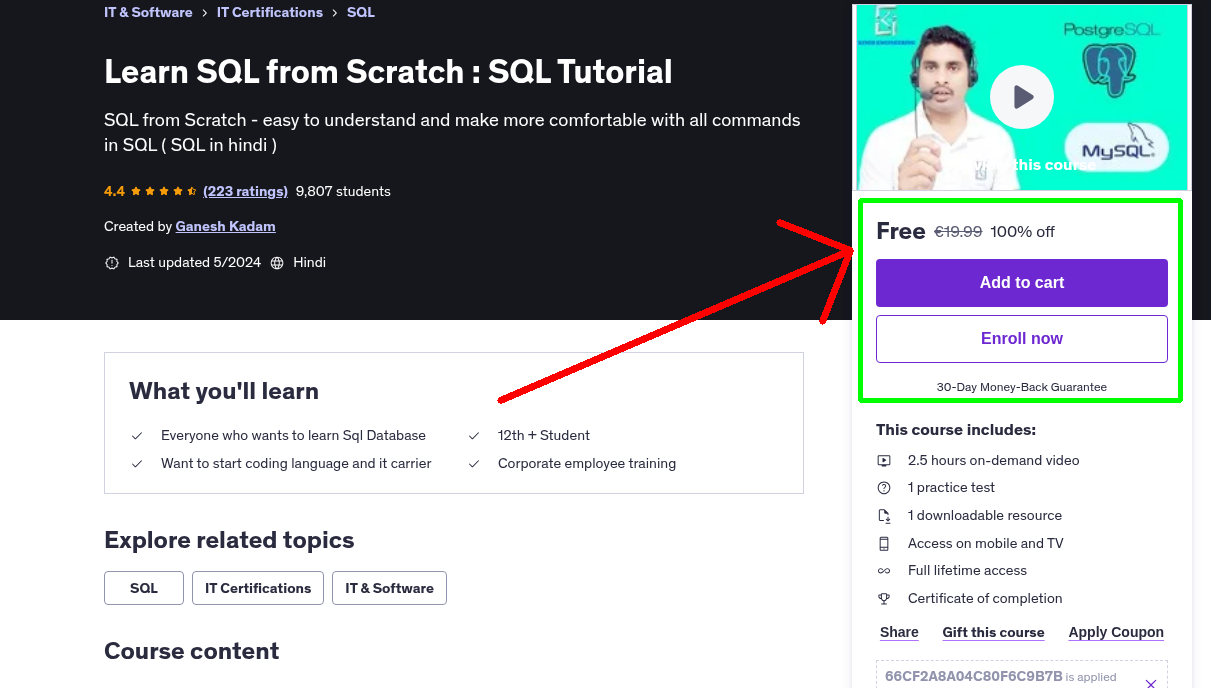Navigate to SQL breadcrumb

click(x=360, y=12)
